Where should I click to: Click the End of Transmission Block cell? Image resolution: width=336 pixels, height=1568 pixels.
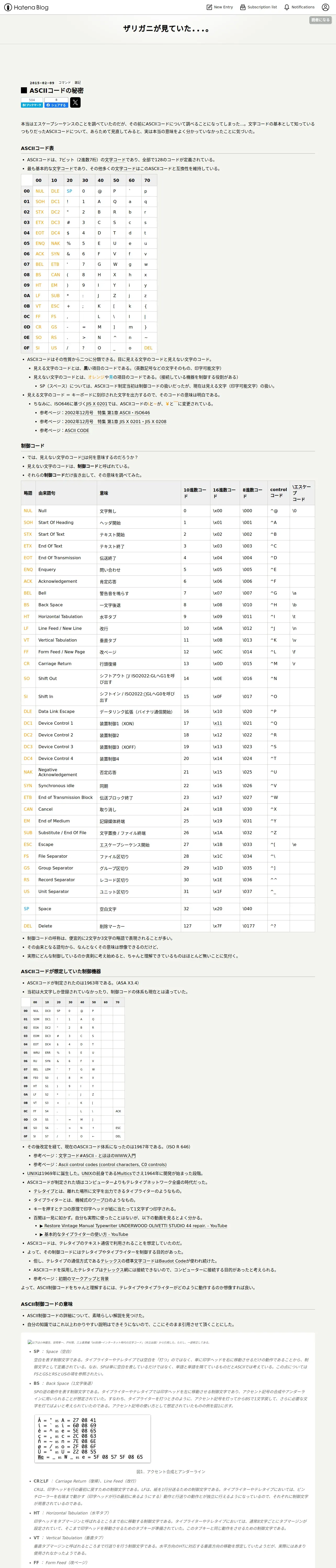pyautogui.click(x=66, y=797)
